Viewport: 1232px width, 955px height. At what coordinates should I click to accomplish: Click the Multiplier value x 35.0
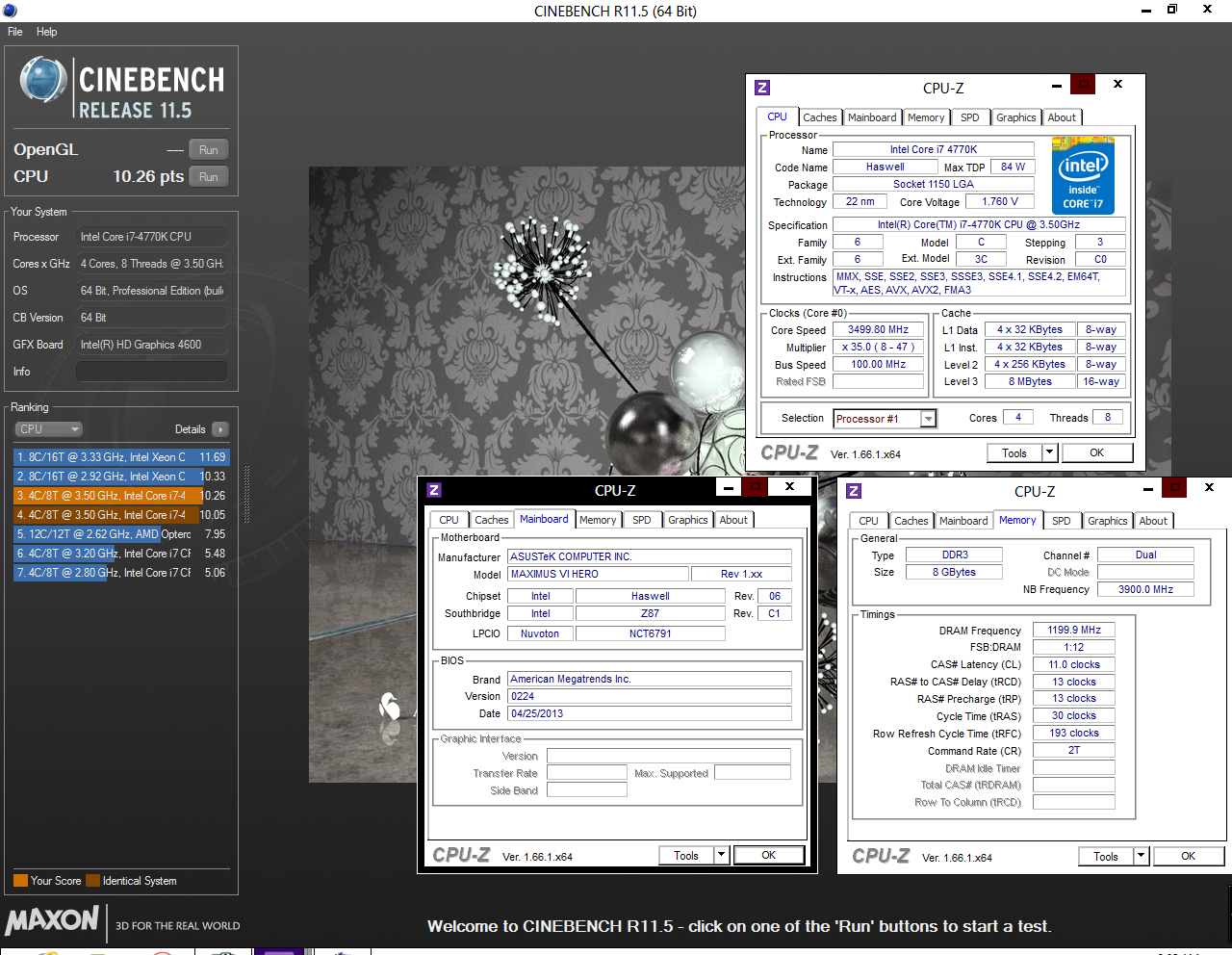[x=879, y=348]
